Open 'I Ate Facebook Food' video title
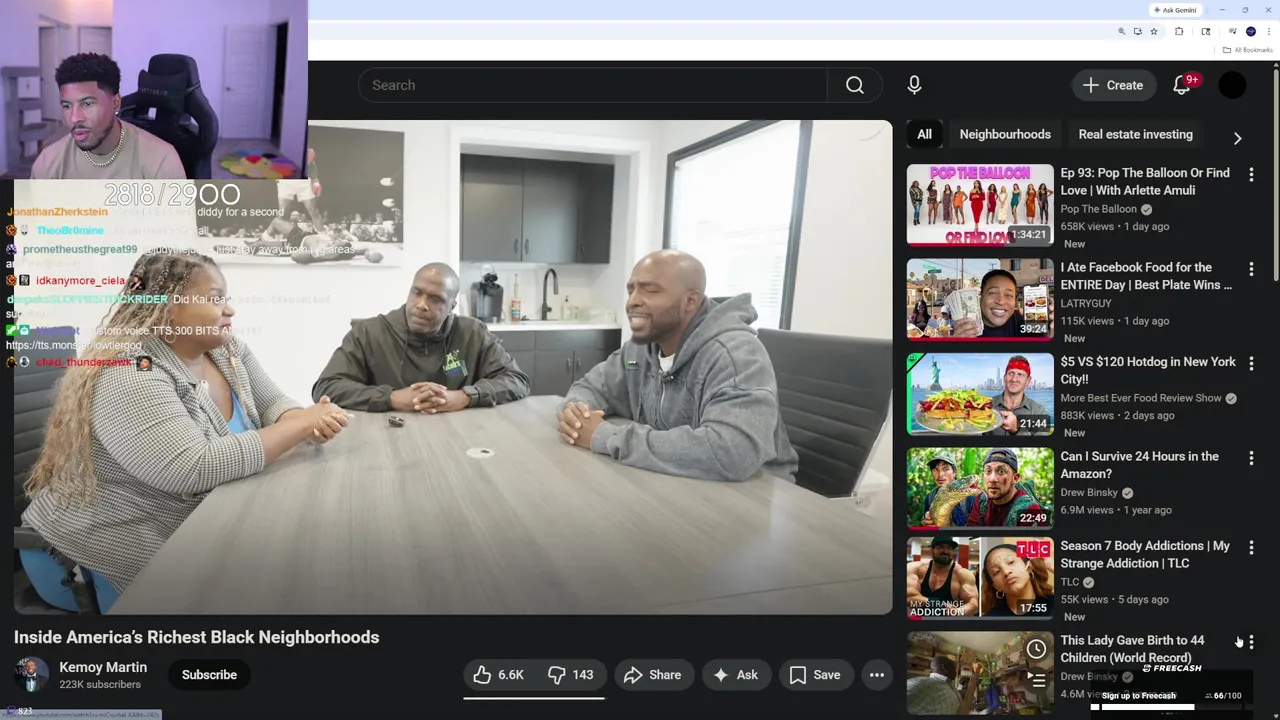1280x720 pixels. pos(1146,276)
